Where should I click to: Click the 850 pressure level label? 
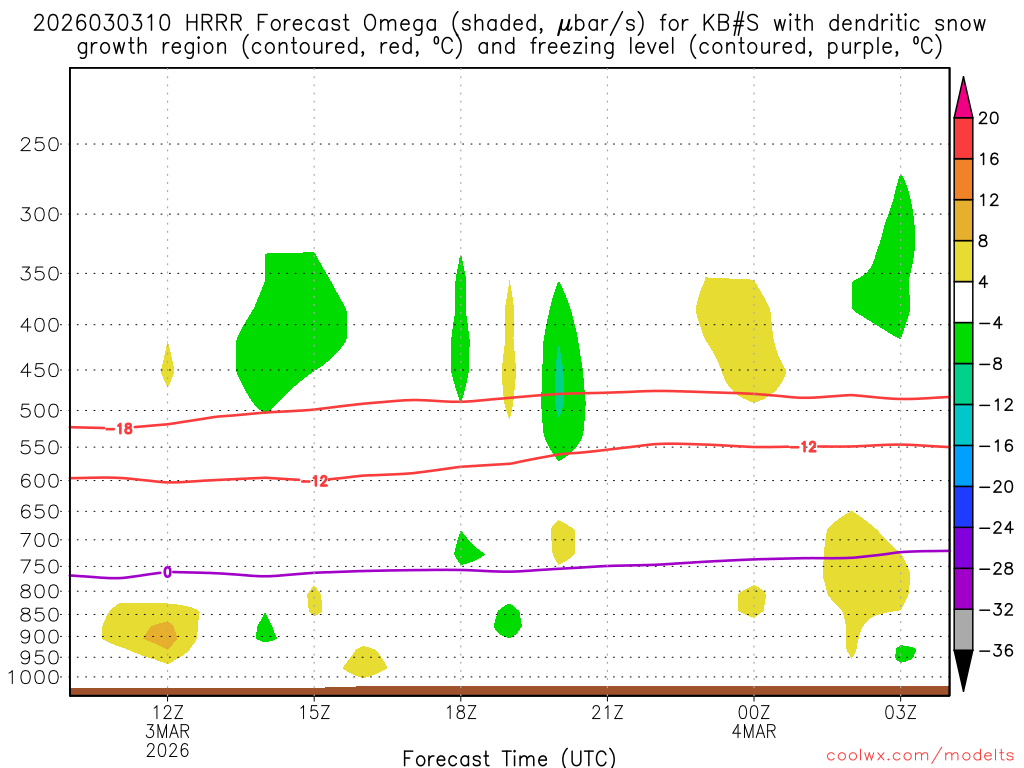point(40,615)
